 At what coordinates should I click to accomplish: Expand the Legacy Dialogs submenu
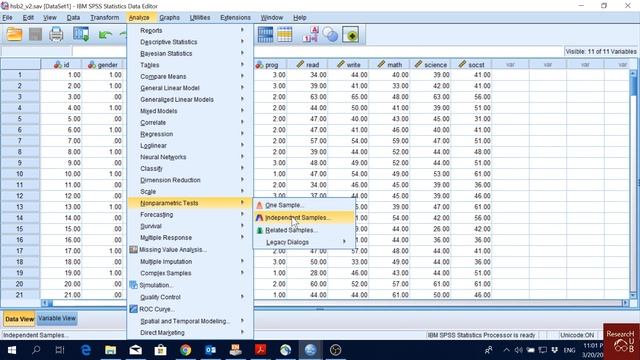304,242
